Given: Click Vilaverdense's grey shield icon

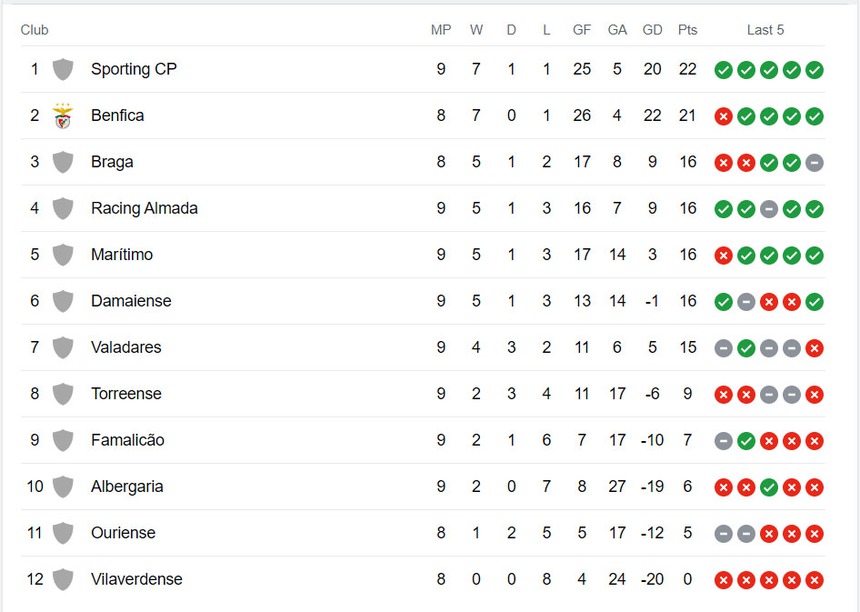Looking at the screenshot, I should click(63, 579).
